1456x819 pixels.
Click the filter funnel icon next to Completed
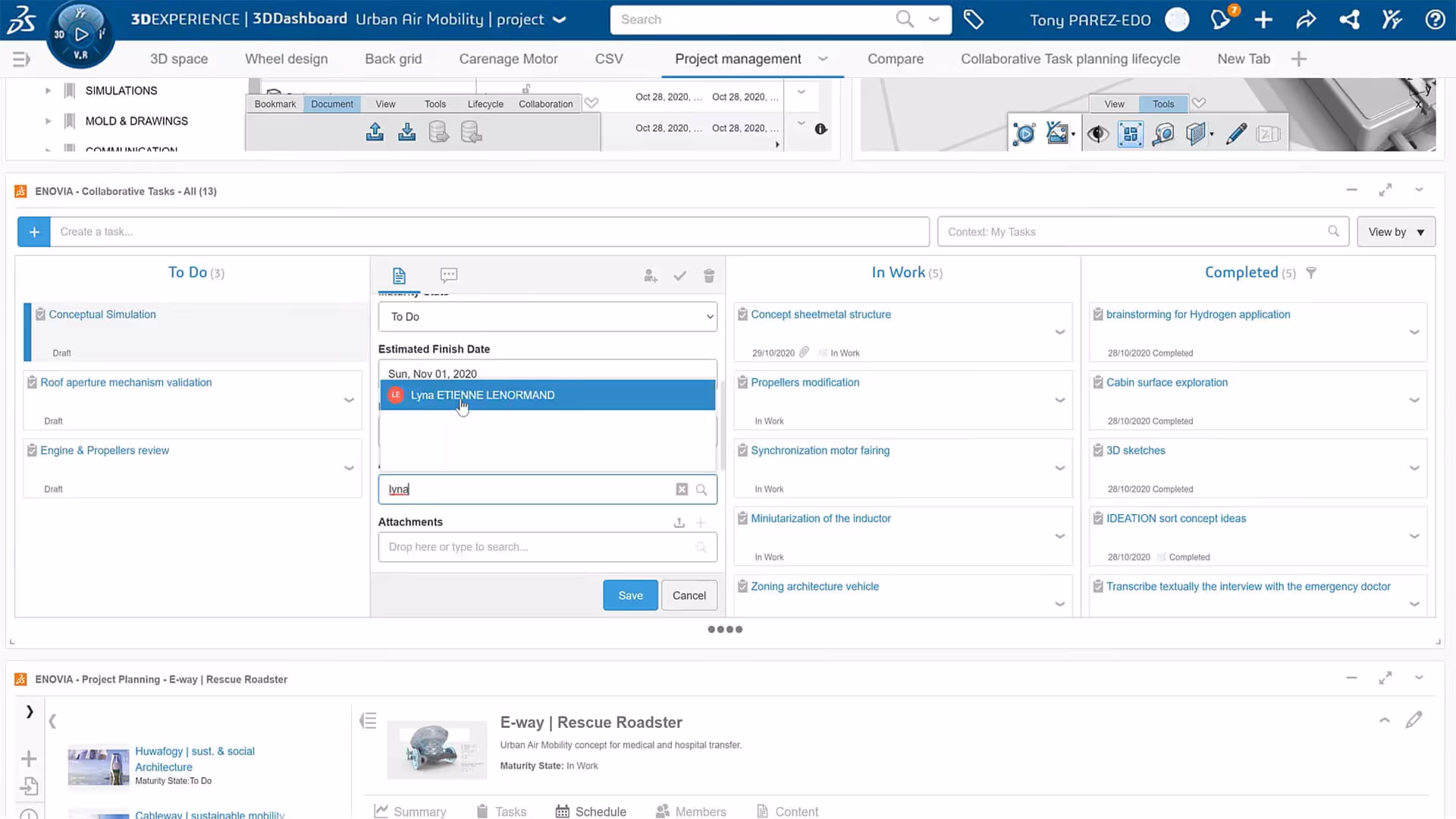pos(1311,273)
